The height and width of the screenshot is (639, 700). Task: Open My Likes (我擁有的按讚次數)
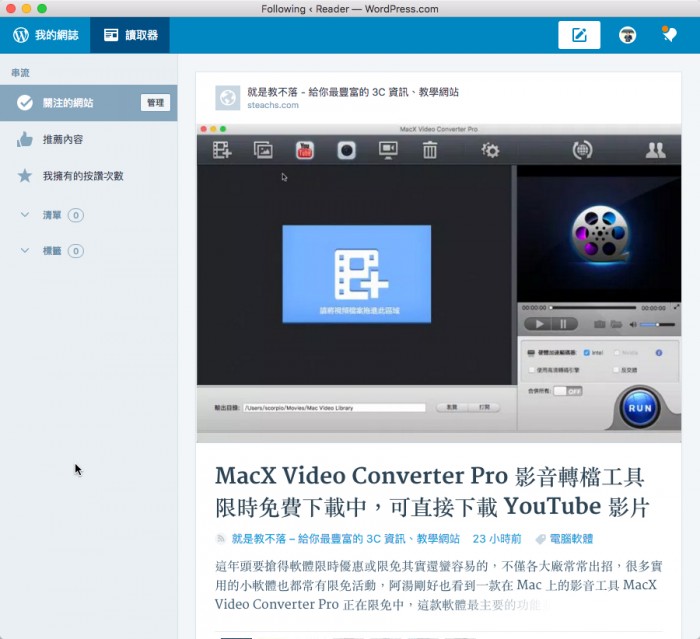coord(83,176)
